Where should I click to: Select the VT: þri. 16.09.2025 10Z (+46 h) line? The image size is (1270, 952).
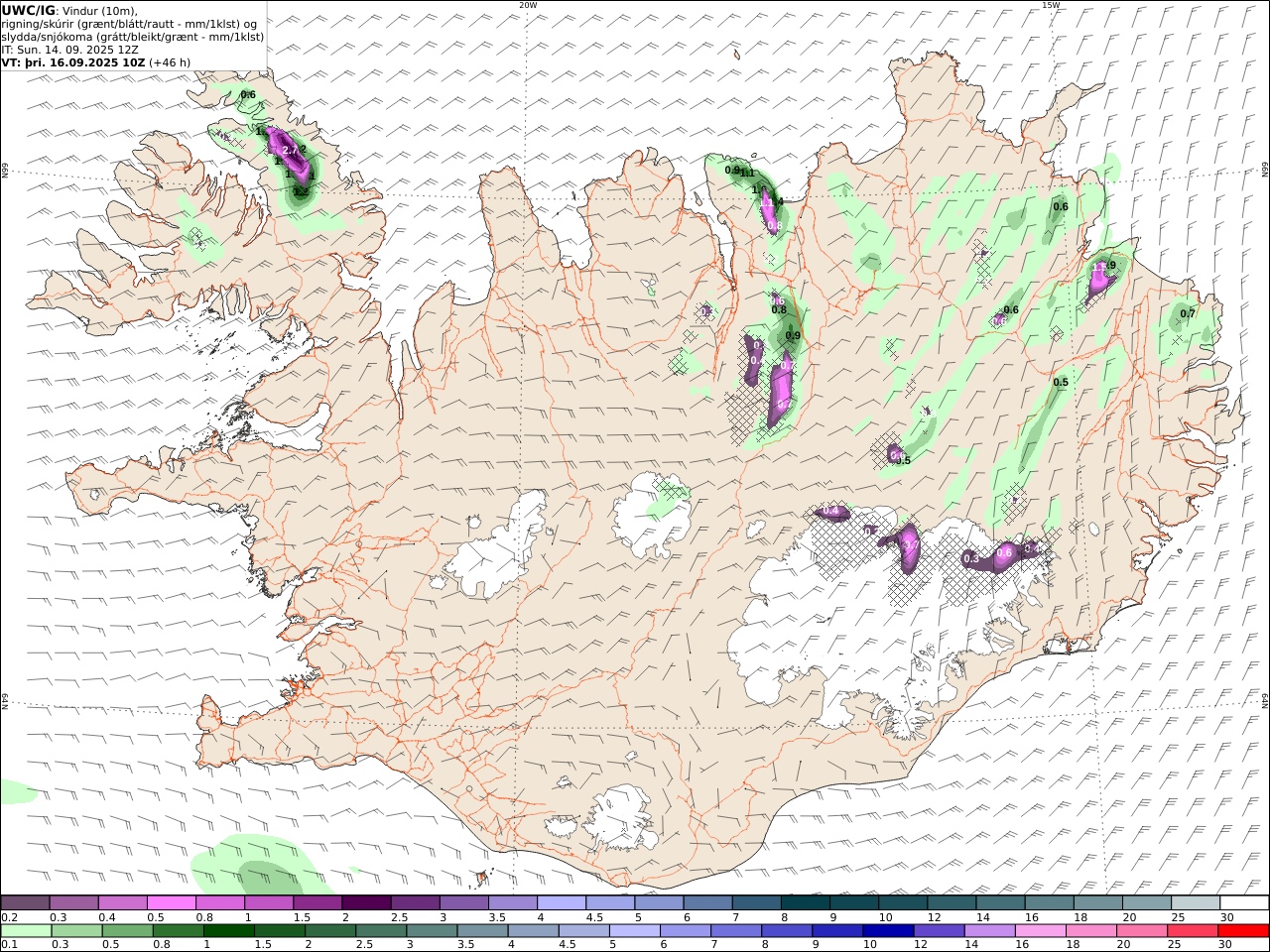[x=96, y=61]
